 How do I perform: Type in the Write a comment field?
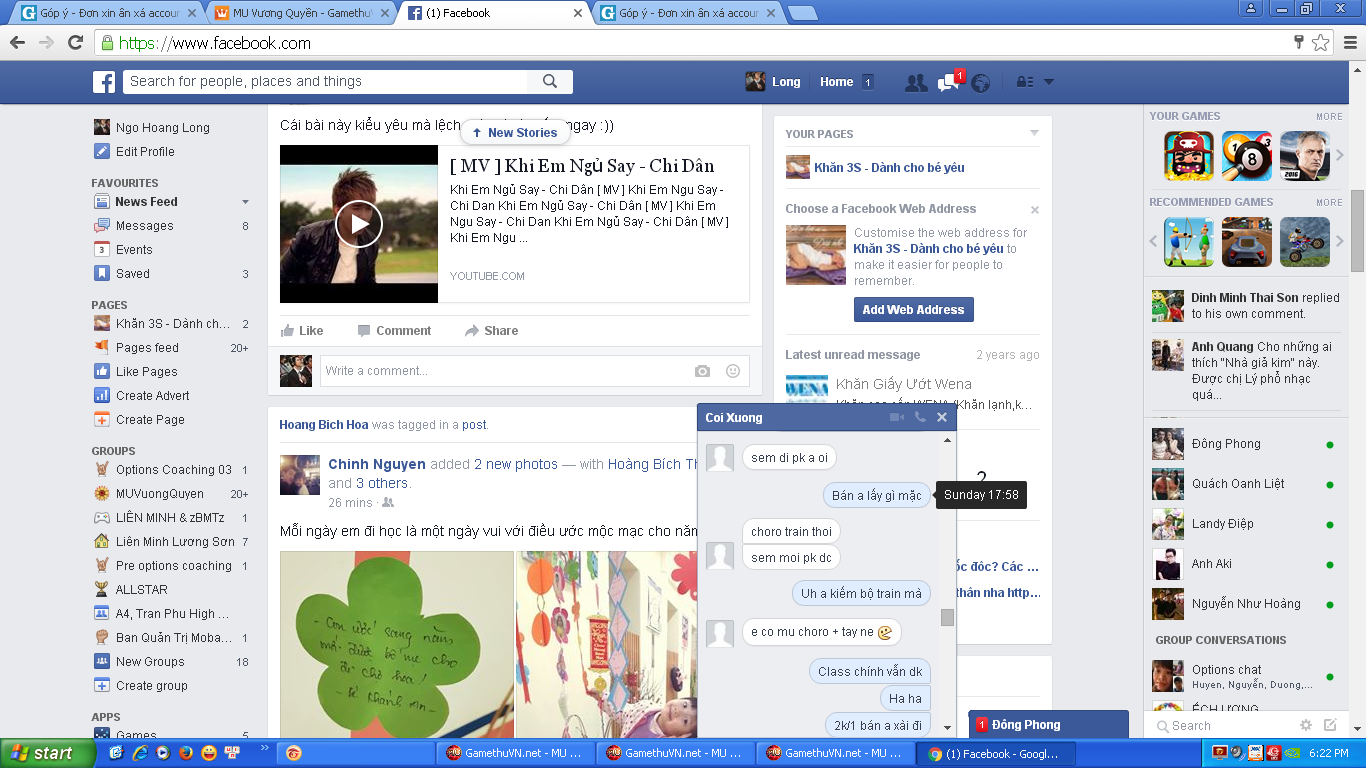tap(500, 371)
